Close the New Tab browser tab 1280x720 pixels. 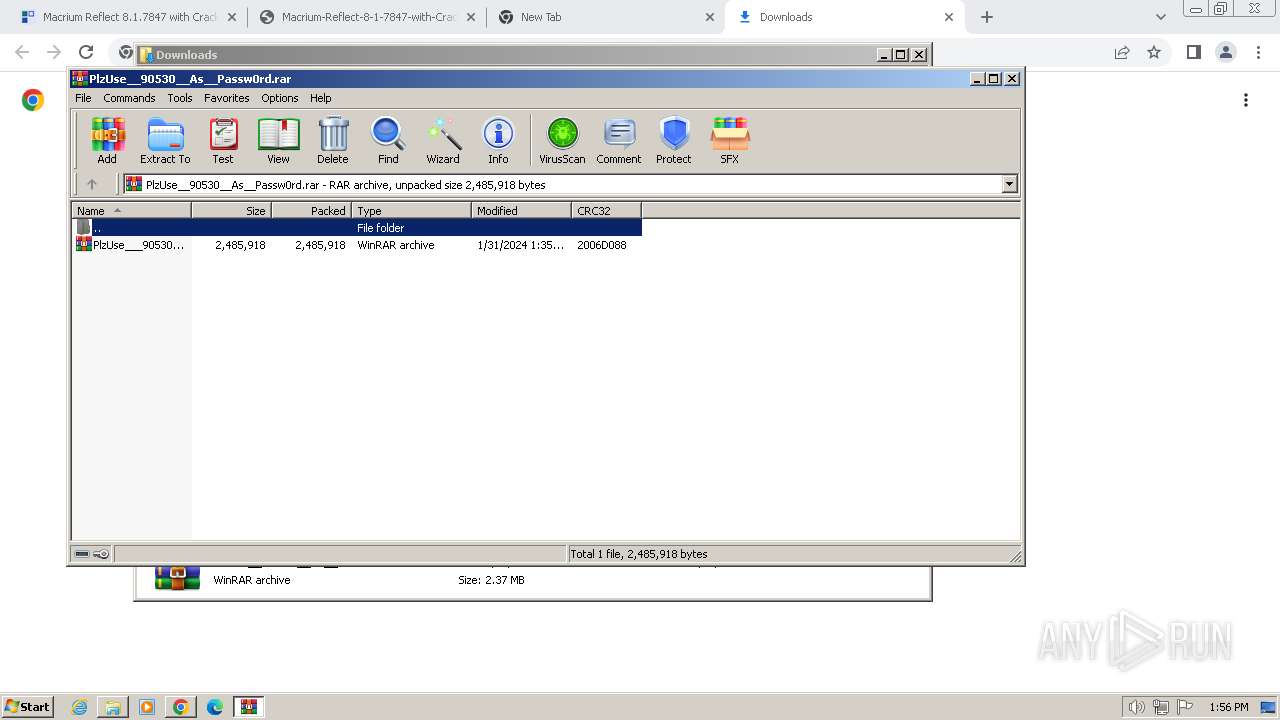709,17
